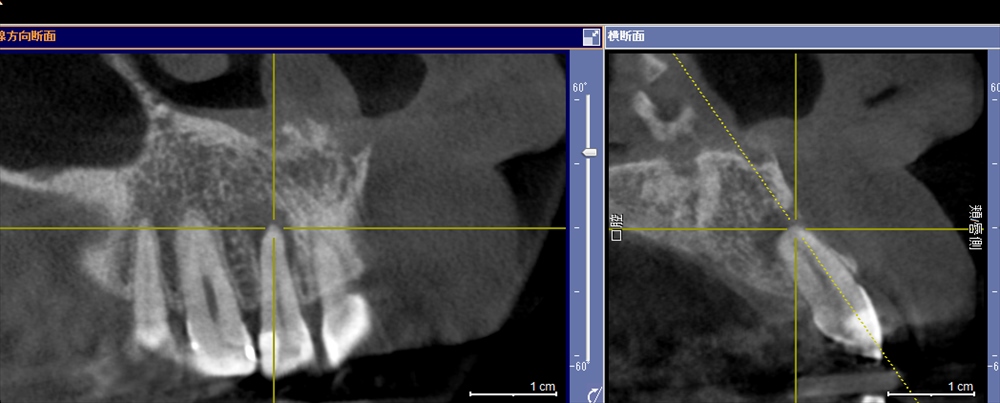Click the -60 label at slider bottom
Viewport: 1000px width, 403px height.
pyautogui.click(x=579, y=366)
